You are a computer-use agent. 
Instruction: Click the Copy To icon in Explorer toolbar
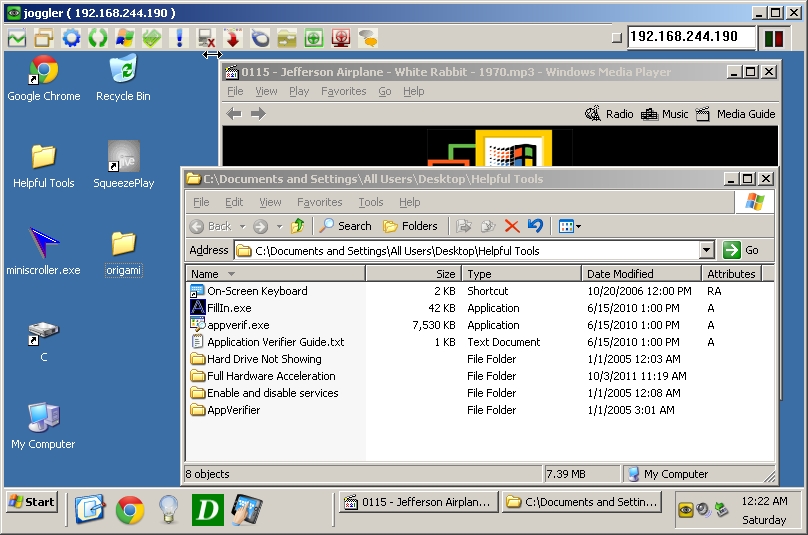(487, 226)
